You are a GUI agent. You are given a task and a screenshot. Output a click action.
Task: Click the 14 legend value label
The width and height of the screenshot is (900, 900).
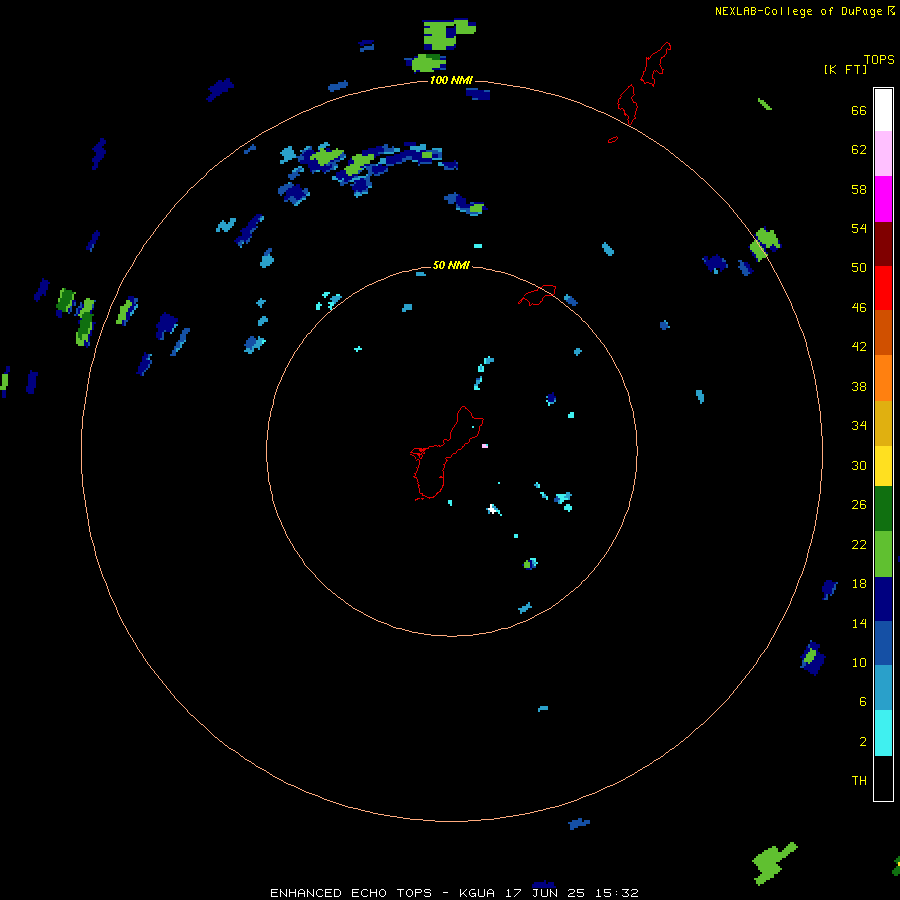(x=859, y=623)
